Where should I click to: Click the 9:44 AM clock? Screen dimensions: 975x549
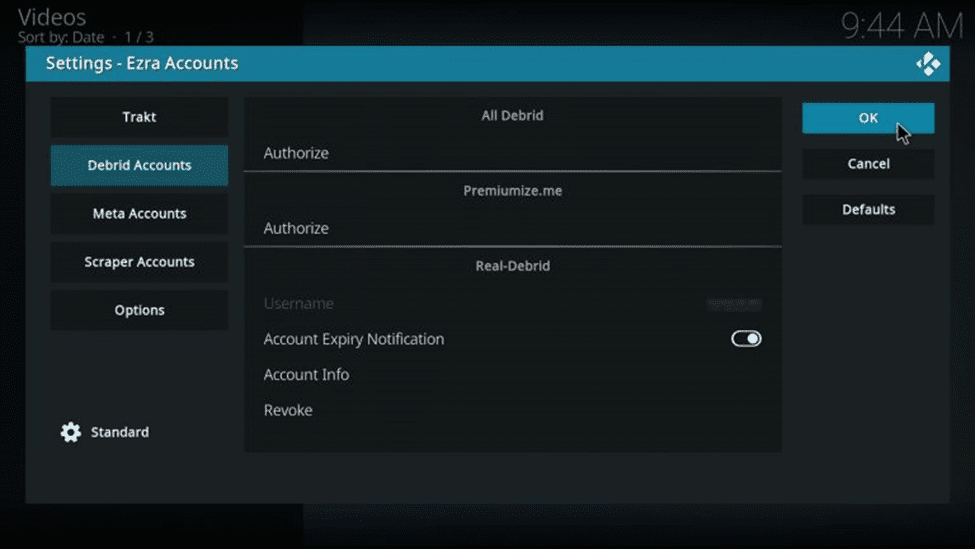pos(902,26)
